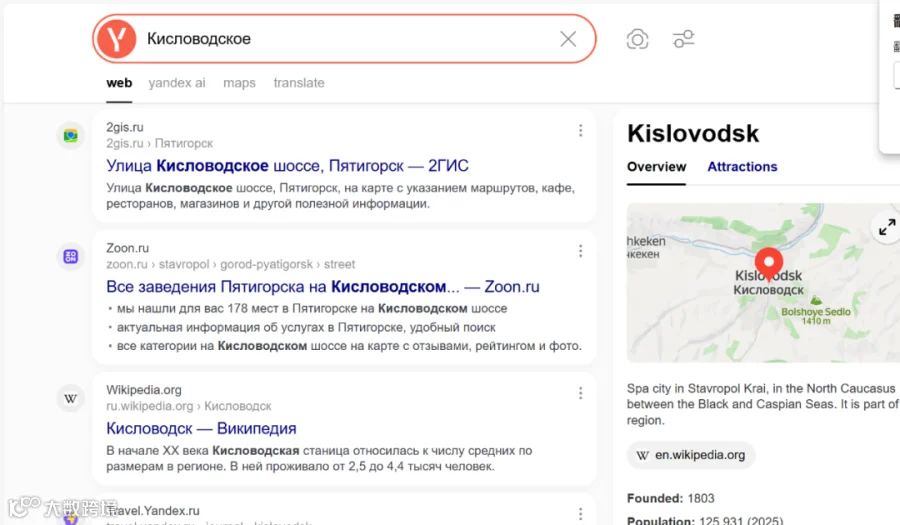Open more options for Wikipedia.org result
This screenshot has height=525, width=900.
click(580, 393)
